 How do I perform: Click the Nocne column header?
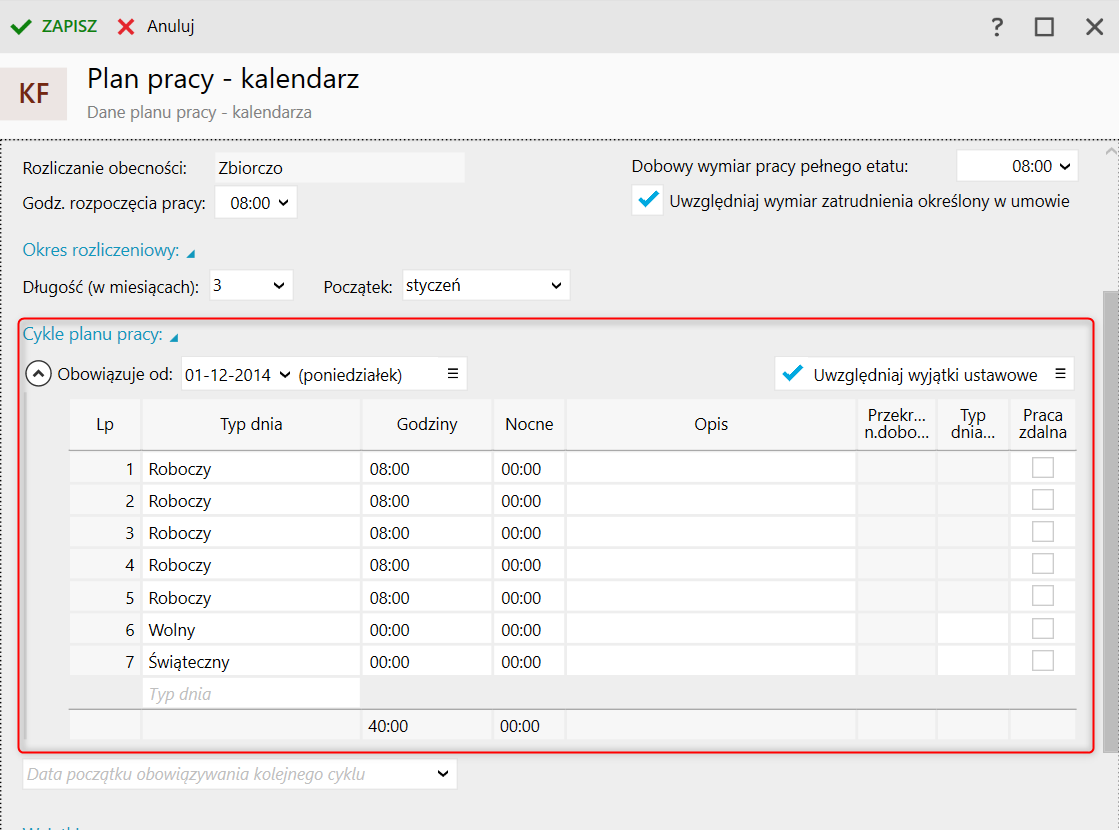click(529, 424)
